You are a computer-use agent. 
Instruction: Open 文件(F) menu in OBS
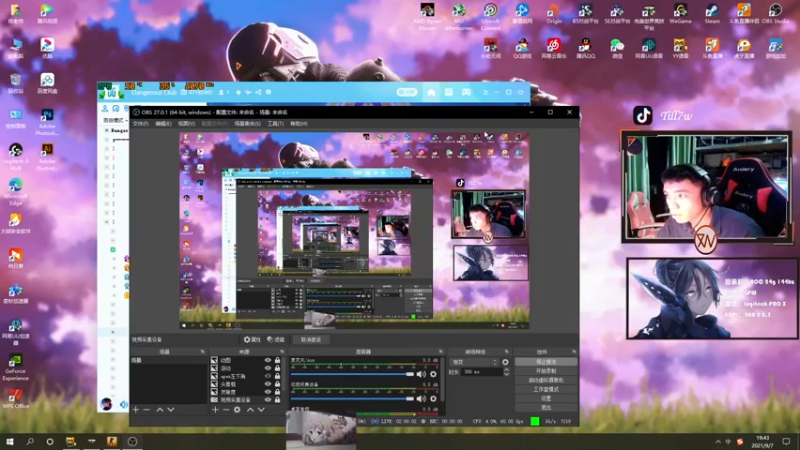click(x=140, y=123)
